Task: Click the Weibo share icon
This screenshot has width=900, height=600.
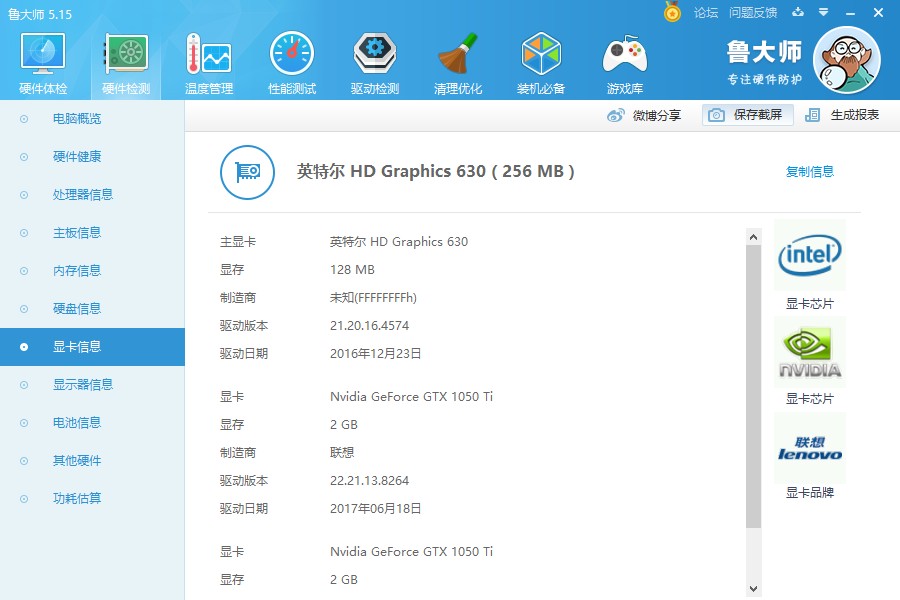Action: [x=615, y=115]
